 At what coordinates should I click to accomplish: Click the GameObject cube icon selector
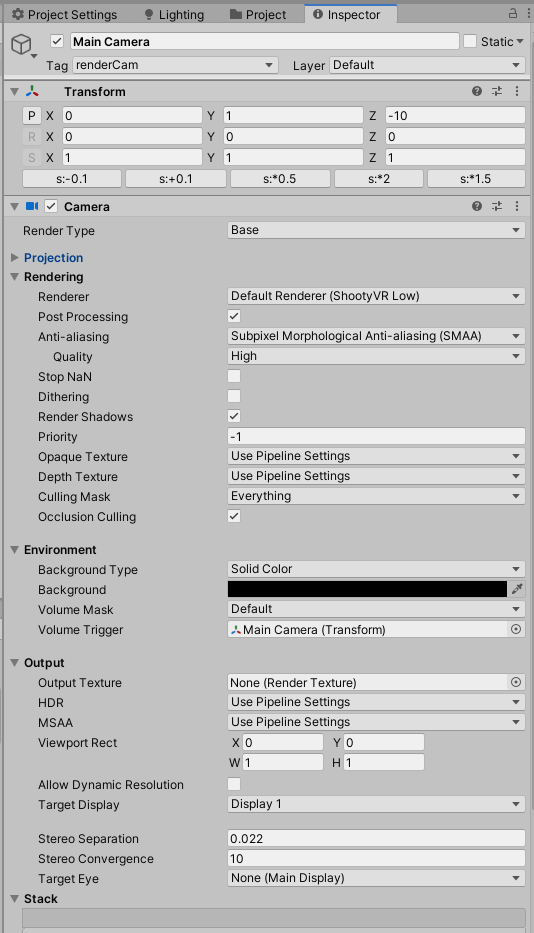coord(22,45)
